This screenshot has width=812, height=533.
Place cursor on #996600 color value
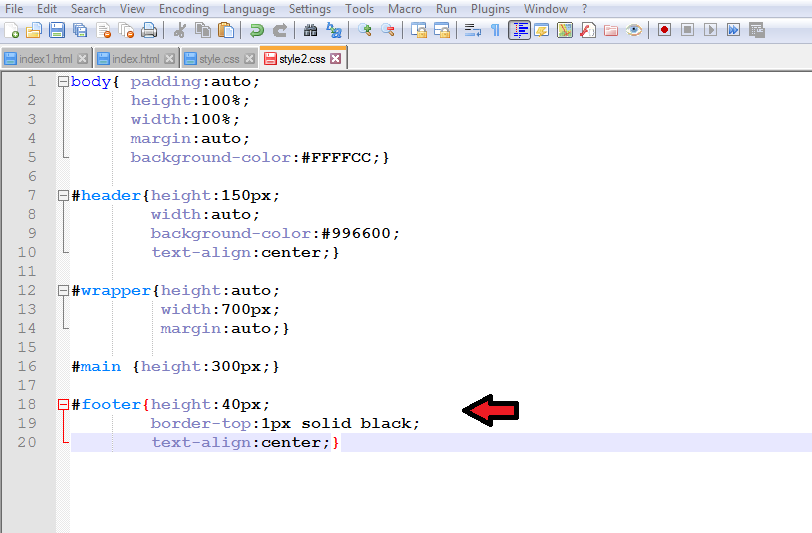pyautogui.click(x=356, y=233)
